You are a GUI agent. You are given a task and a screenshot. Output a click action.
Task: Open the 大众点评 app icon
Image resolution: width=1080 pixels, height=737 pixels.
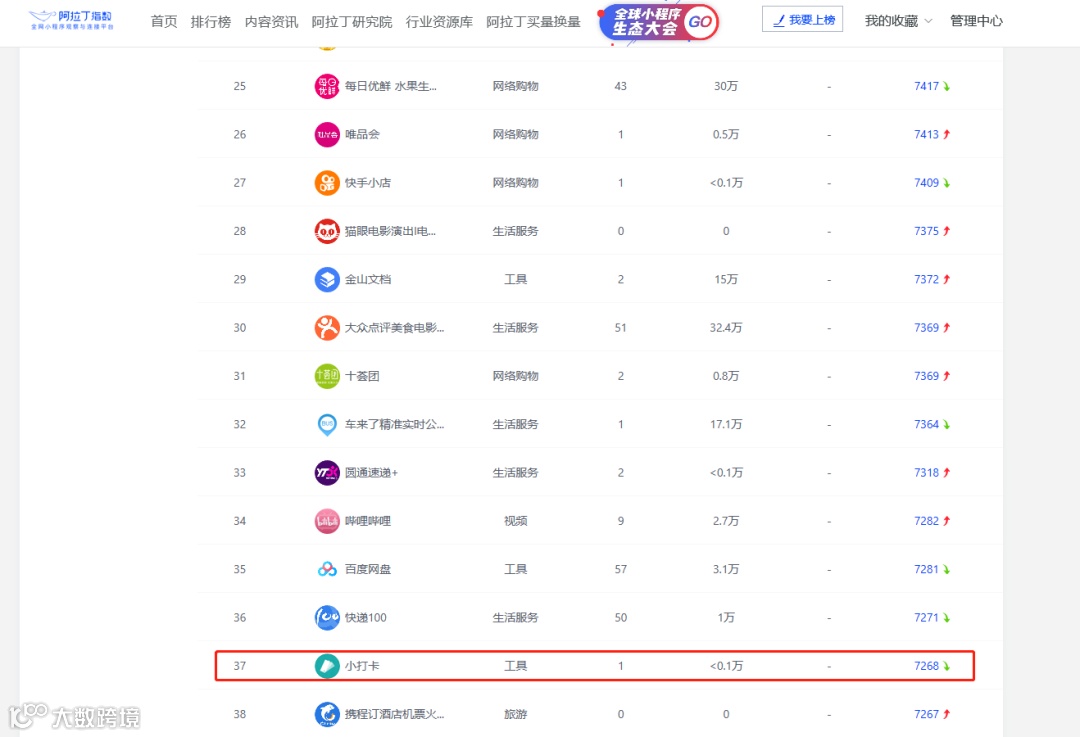pos(326,328)
